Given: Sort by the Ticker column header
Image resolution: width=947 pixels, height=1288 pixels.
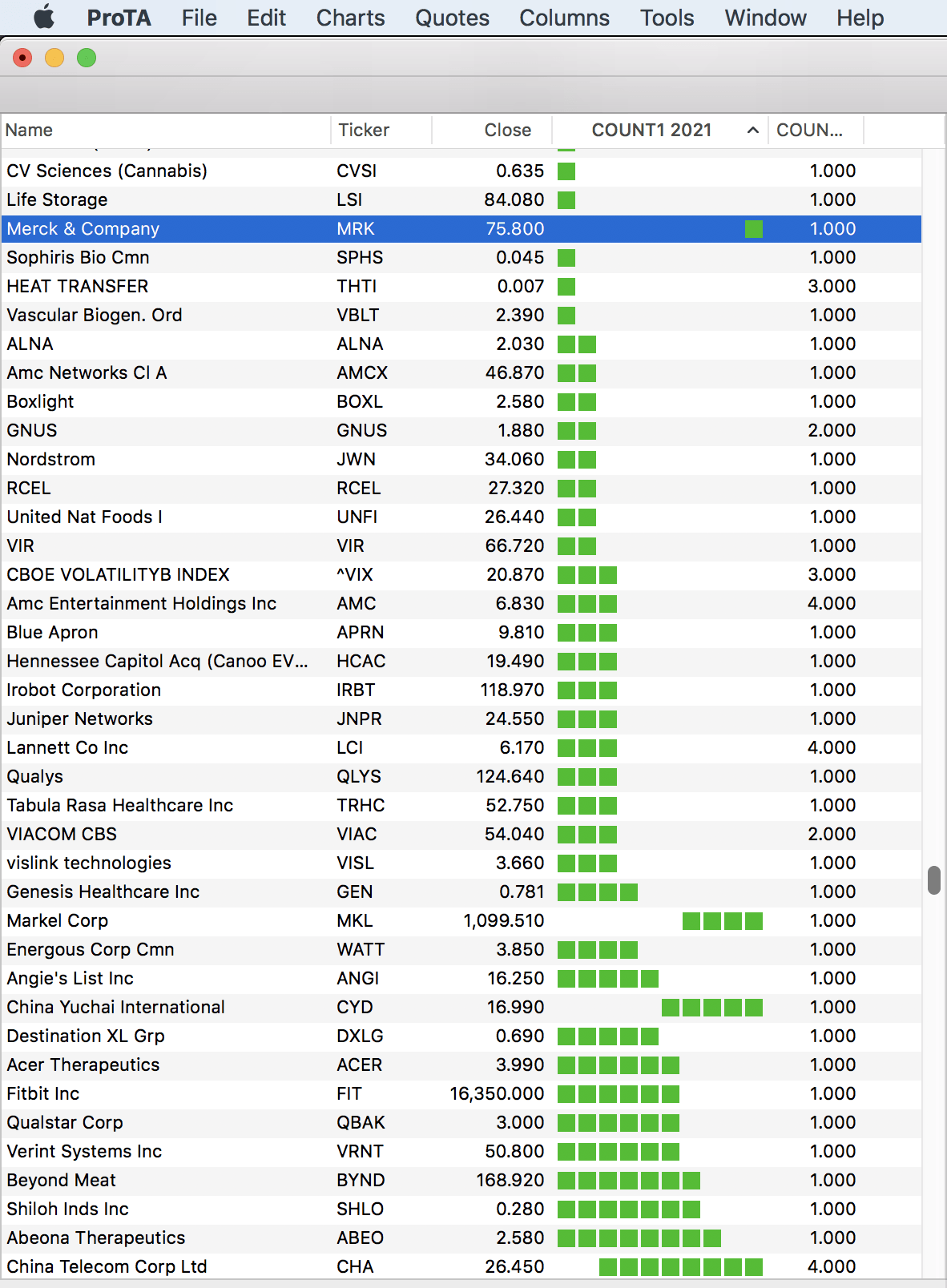Looking at the screenshot, I should tap(381, 130).
